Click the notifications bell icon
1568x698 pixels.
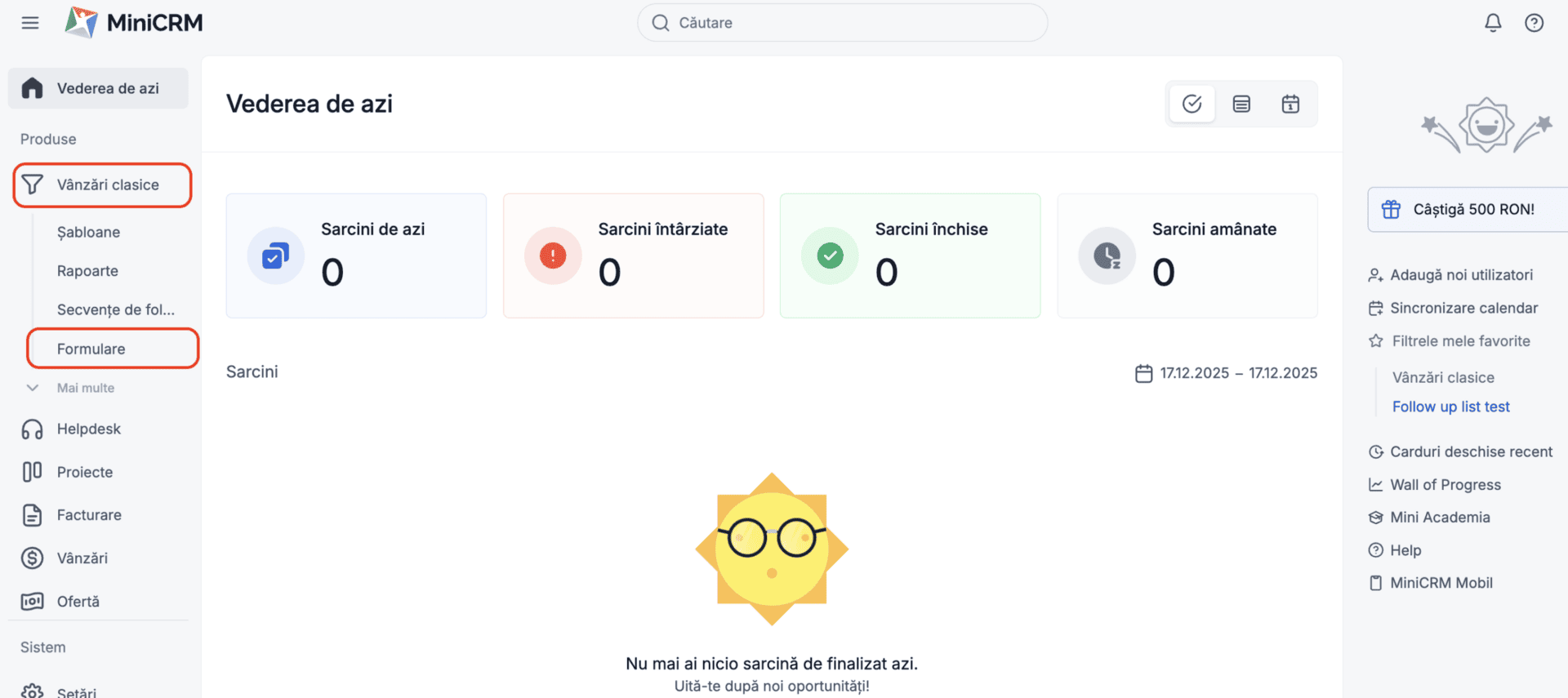[x=1493, y=23]
